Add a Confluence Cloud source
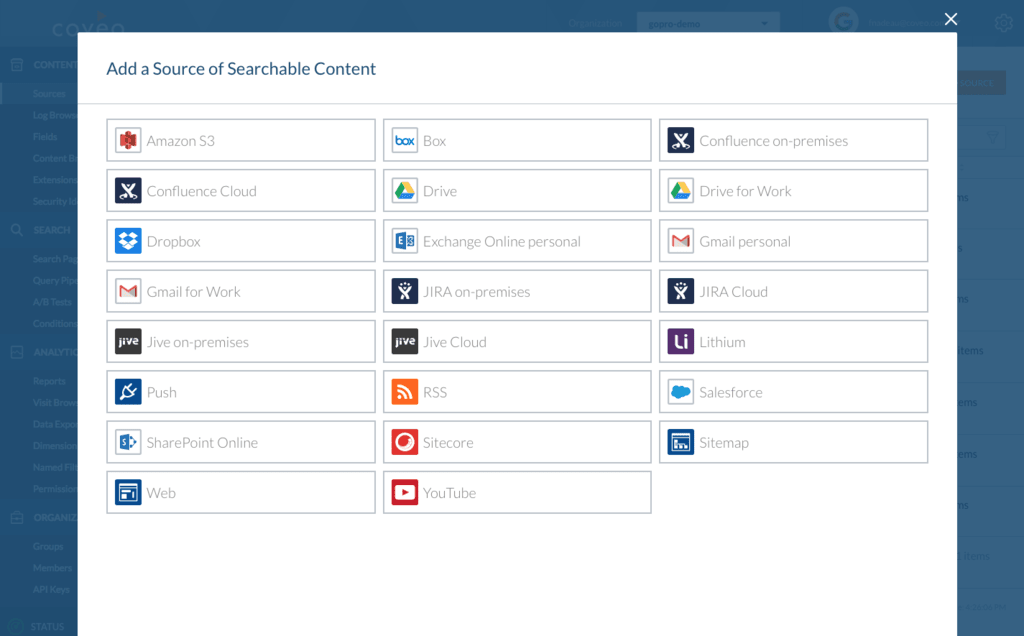Viewport: 1024px width, 636px height. (x=240, y=190)
